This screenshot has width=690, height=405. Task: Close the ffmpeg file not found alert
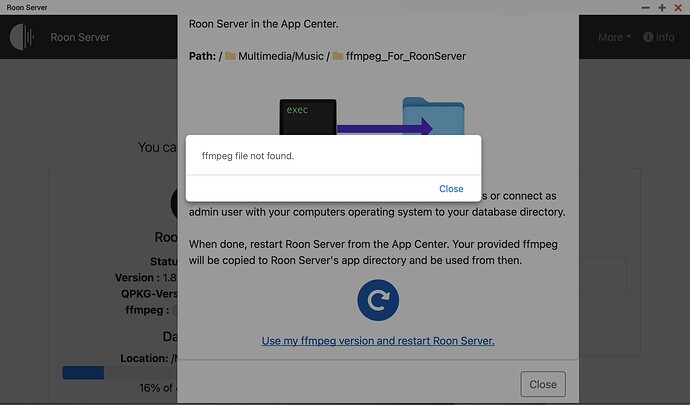pos(451,188)
